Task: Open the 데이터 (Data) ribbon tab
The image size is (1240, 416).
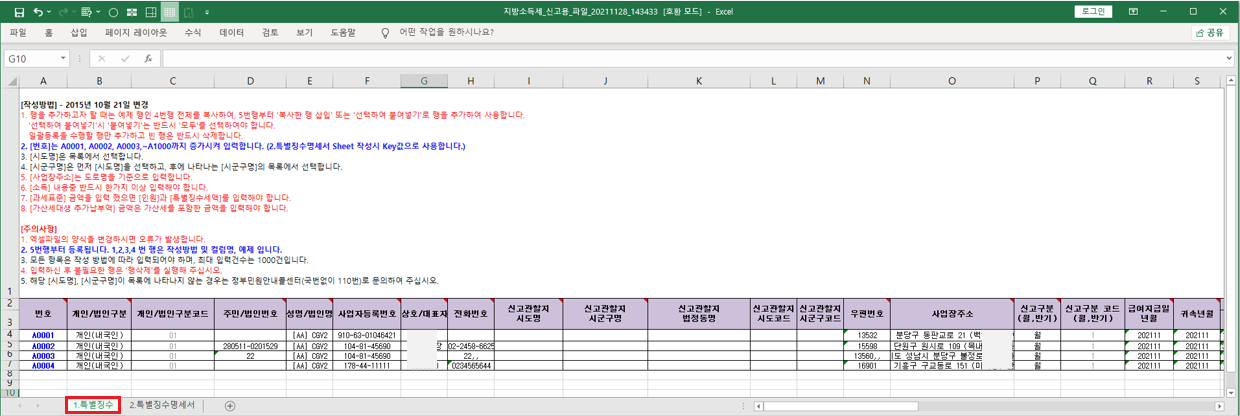Action: coord(231,32)
